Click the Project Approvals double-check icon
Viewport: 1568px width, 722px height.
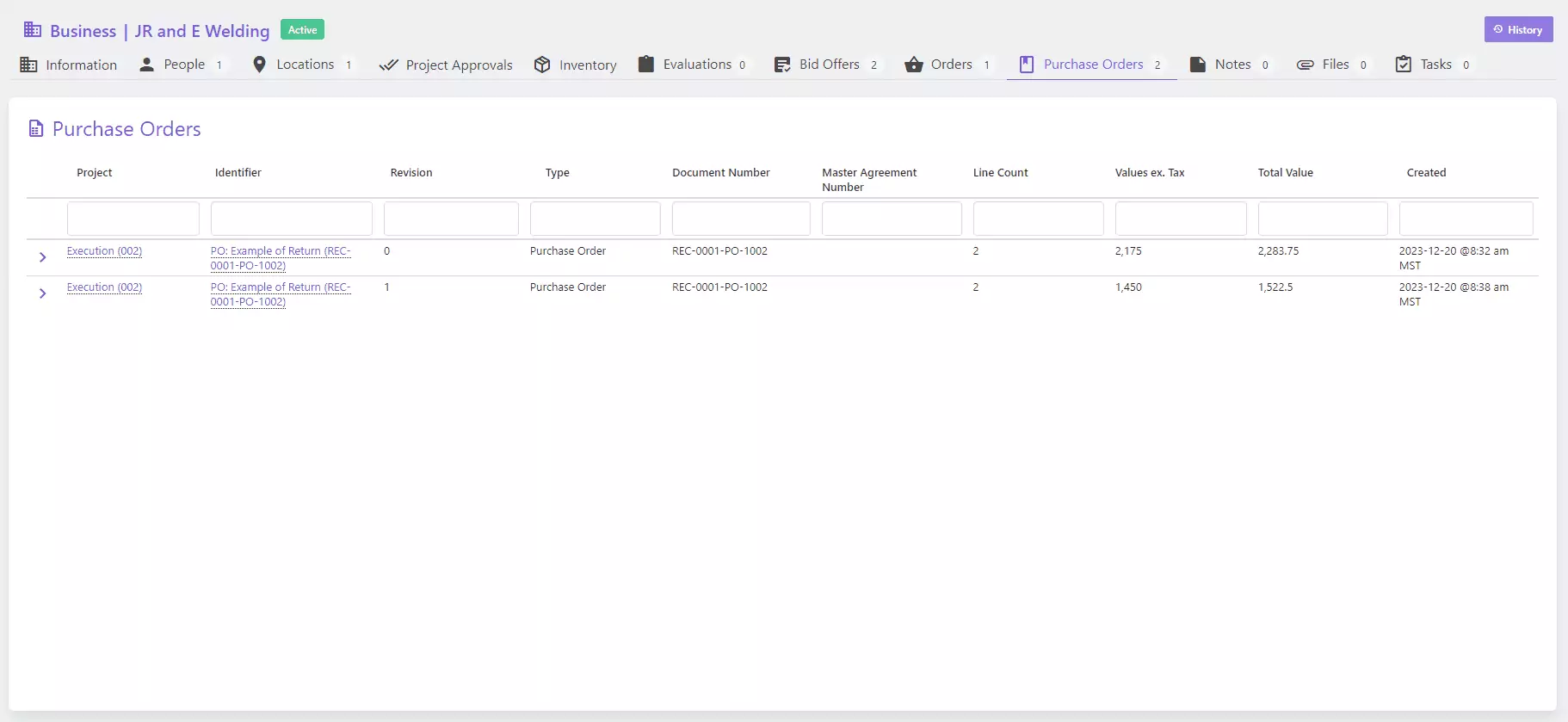pos(388,65)
